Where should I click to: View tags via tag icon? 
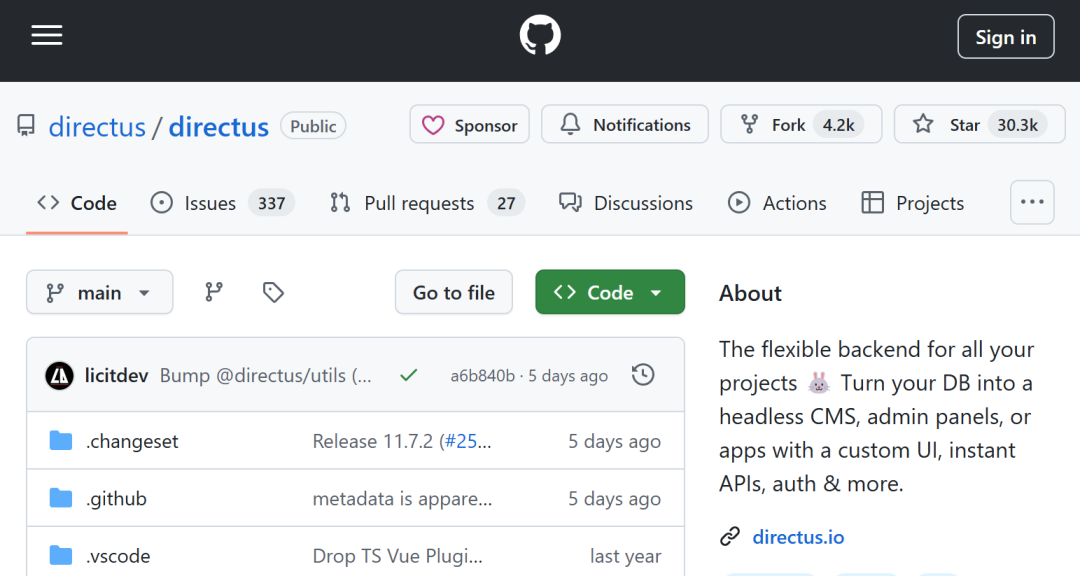(x=273, y=292)
